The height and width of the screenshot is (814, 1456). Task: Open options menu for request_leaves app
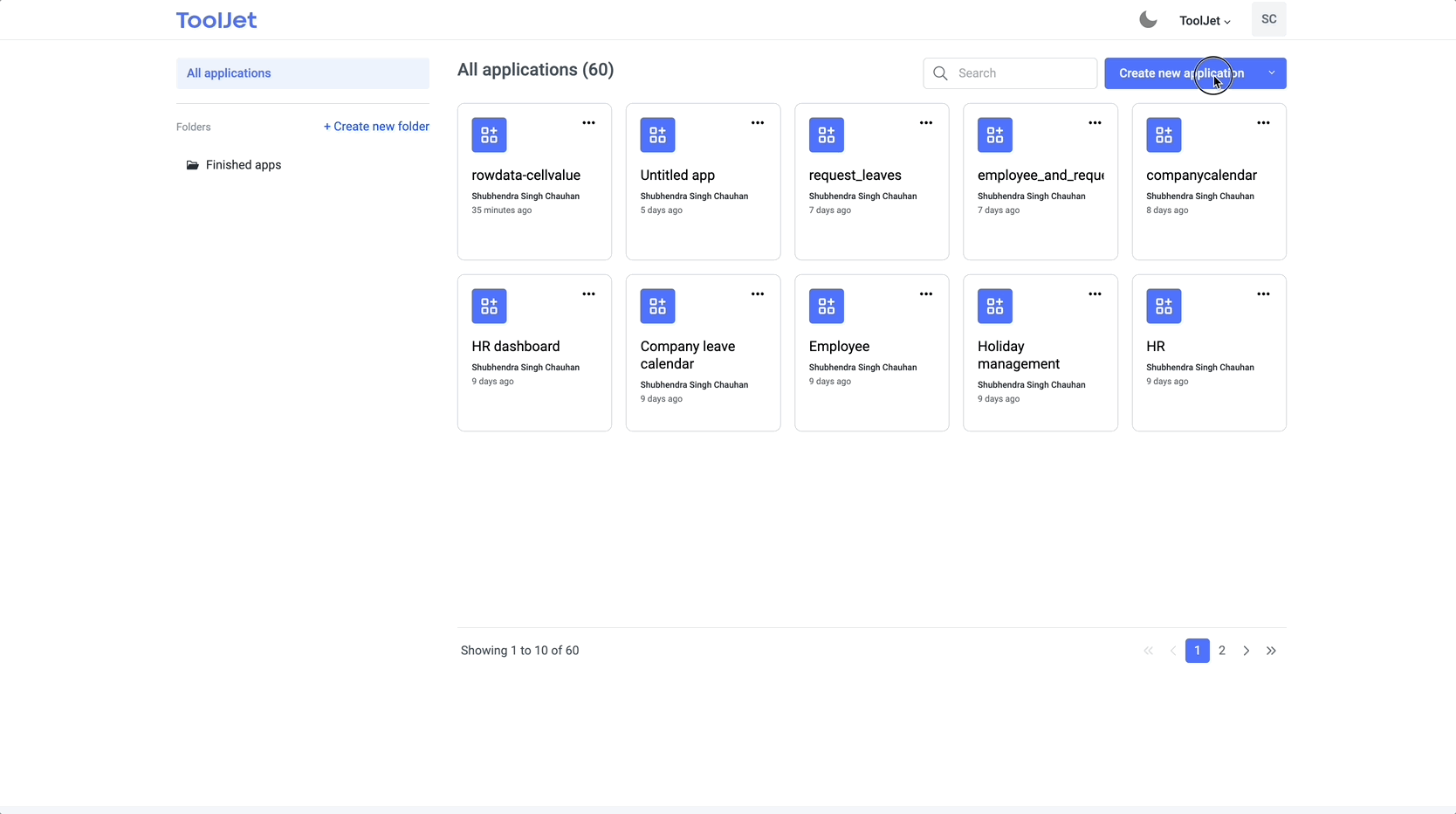pos(926,123)
